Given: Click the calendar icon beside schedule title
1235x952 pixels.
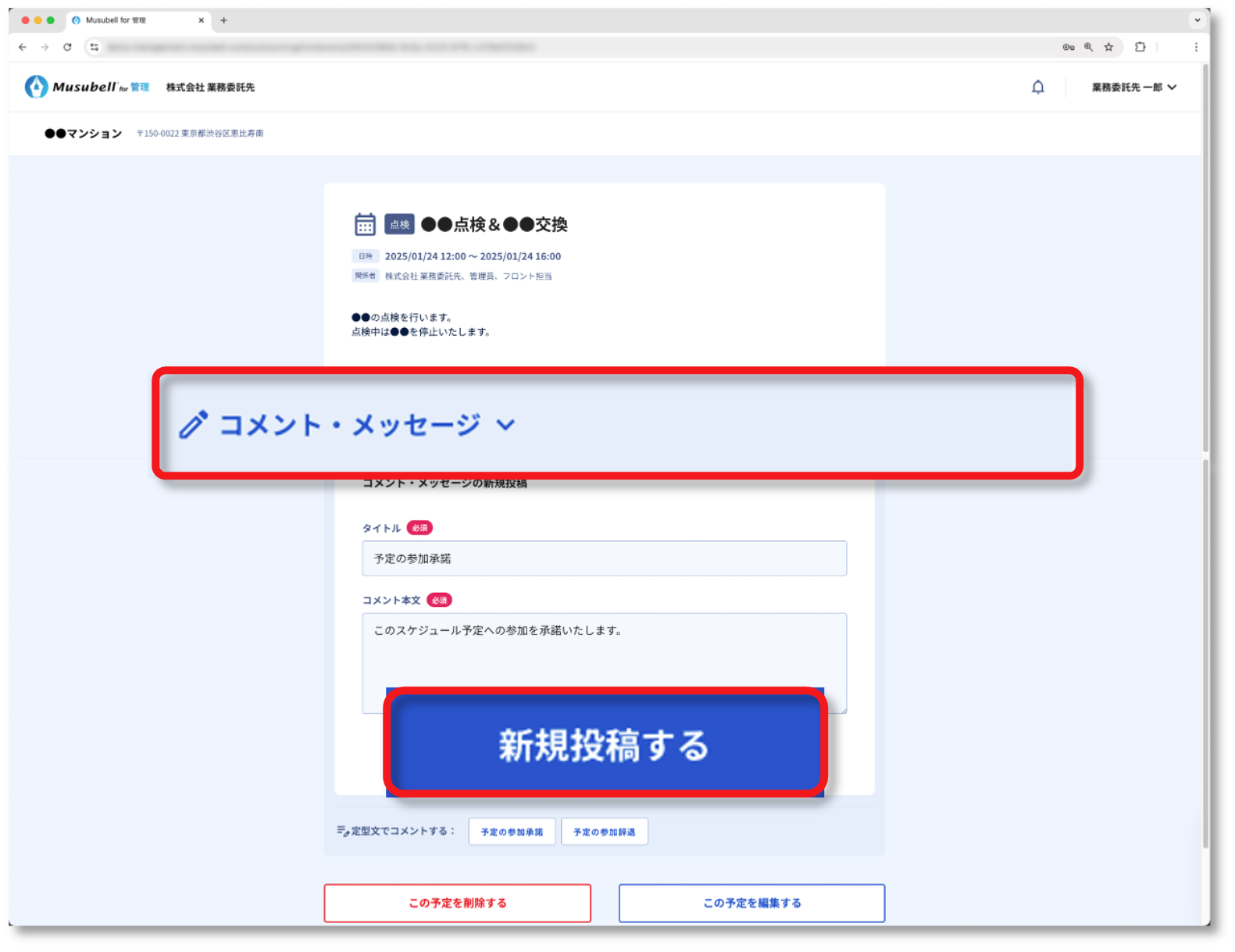Looking at the screenshot, I should coord(365,224).
